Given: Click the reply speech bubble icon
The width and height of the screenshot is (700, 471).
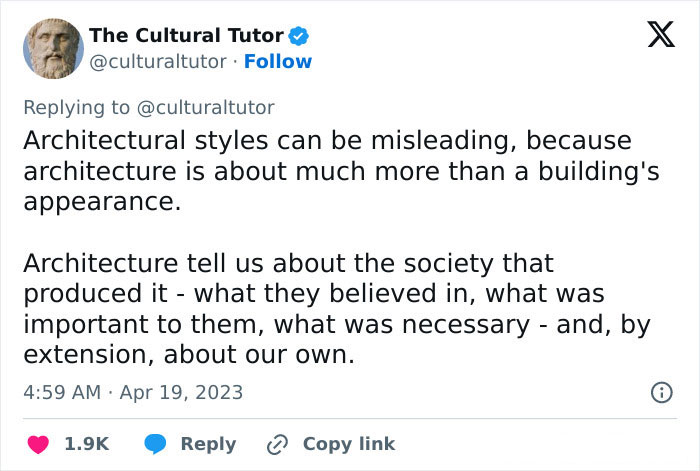Looking at the screenshot, I should (x=156, y=444).
